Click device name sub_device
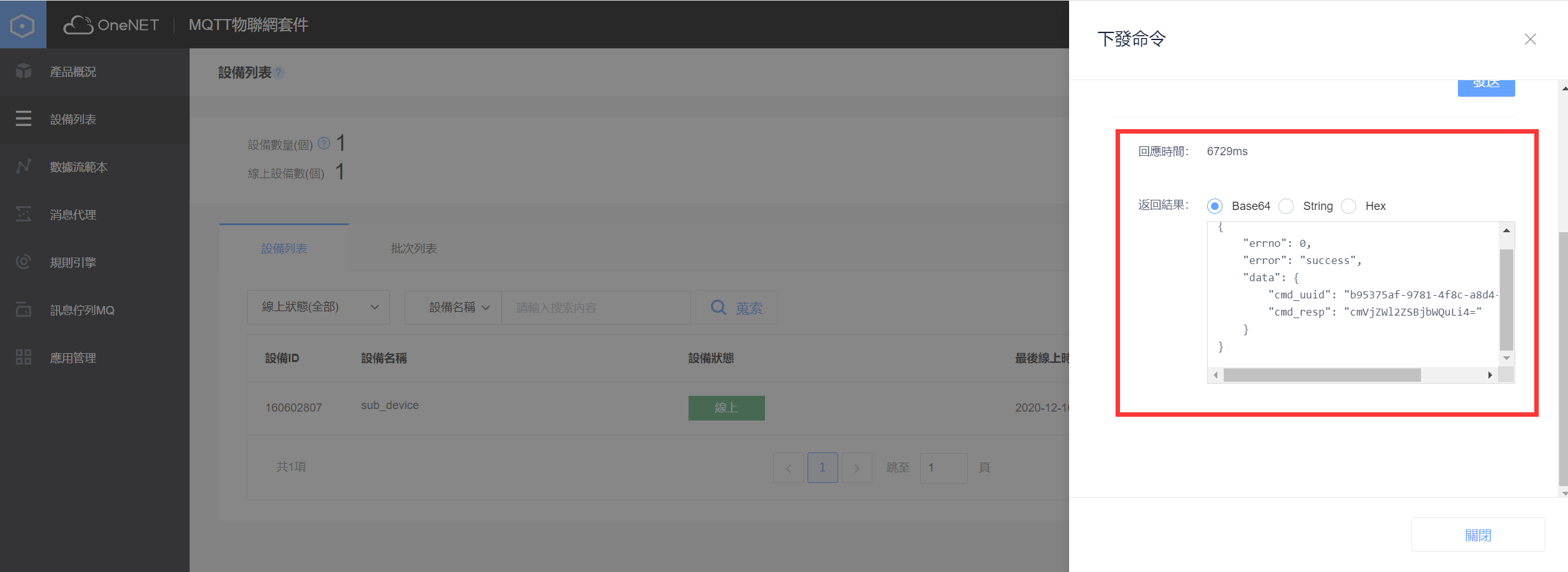 tap(389, 405)
